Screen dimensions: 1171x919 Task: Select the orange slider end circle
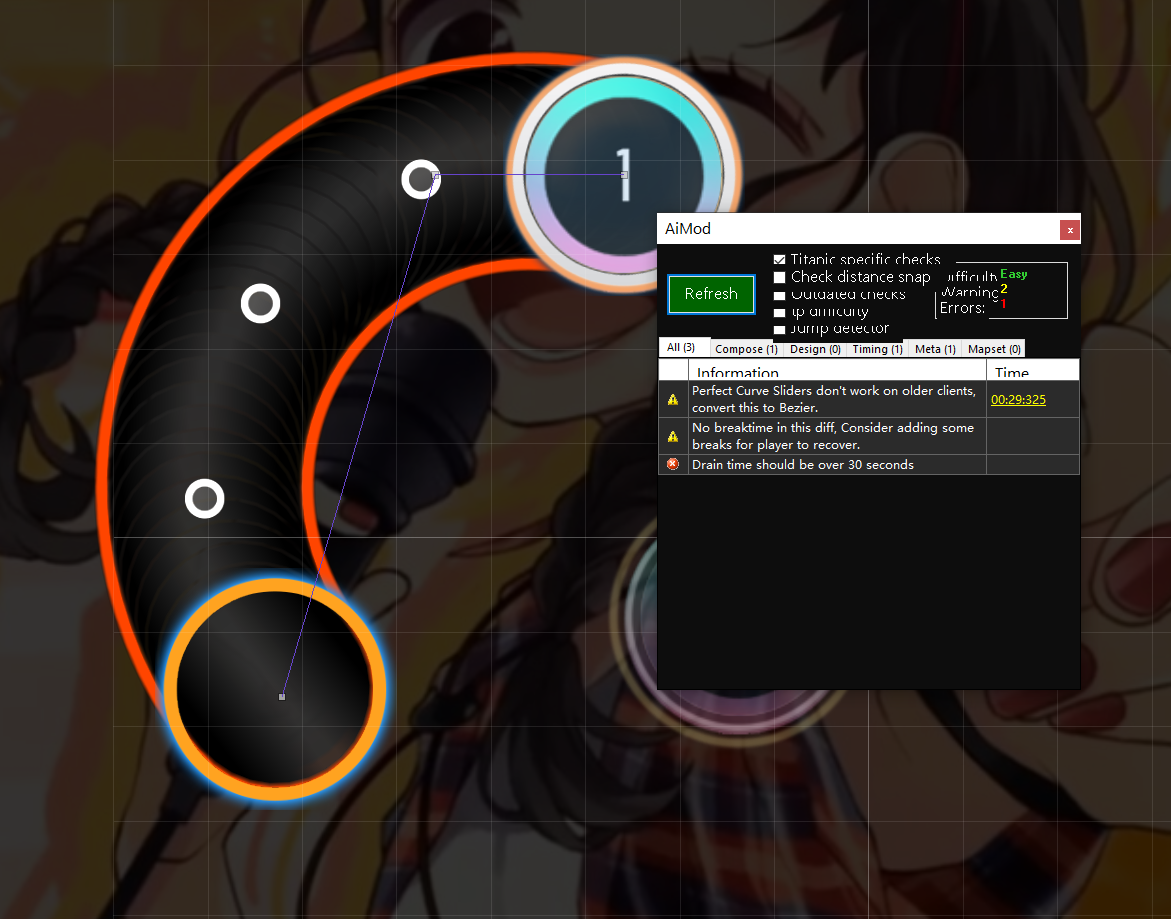[275, 689]
